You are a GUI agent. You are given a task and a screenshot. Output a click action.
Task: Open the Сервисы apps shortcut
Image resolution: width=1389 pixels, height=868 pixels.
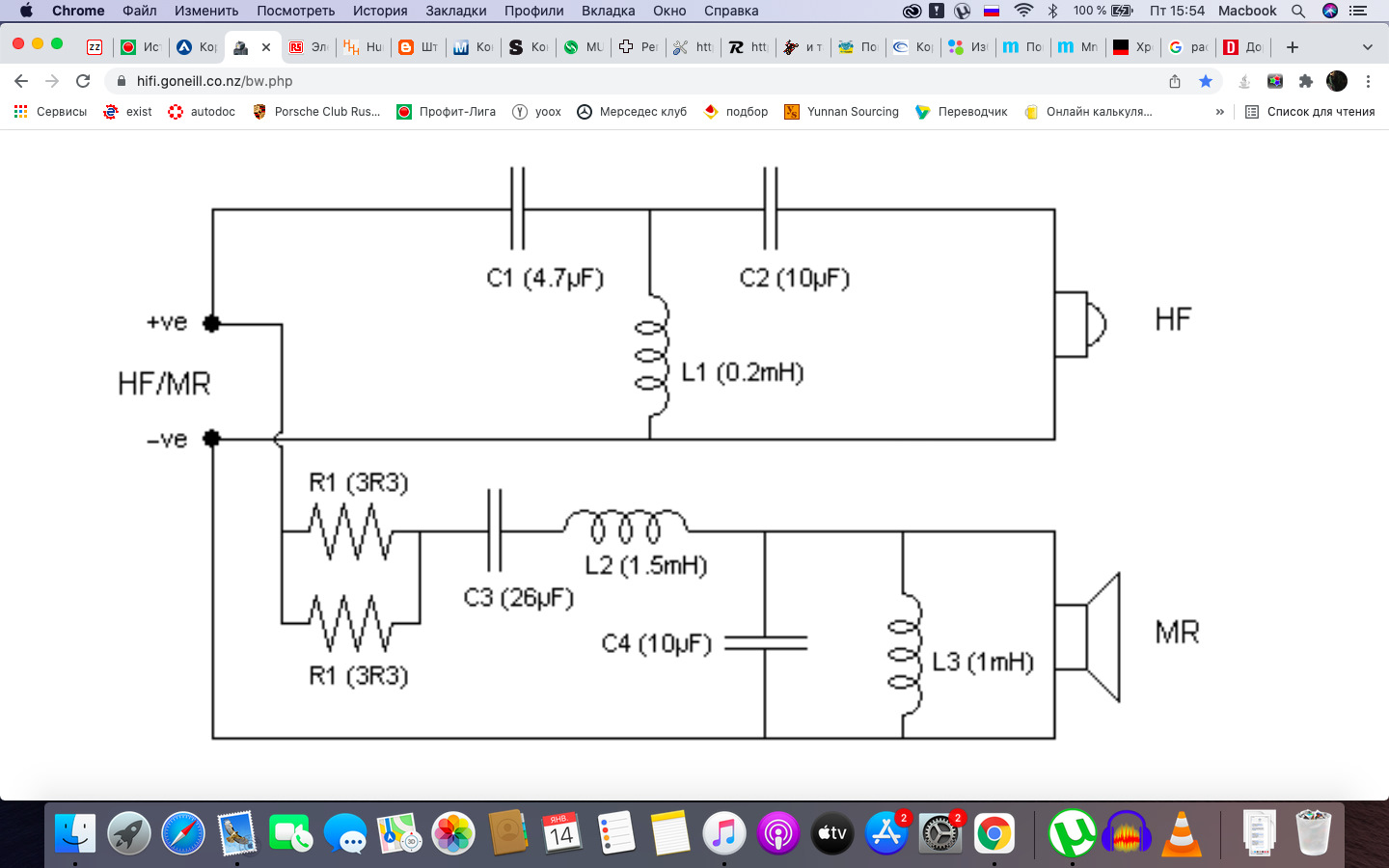click(50, 112)
